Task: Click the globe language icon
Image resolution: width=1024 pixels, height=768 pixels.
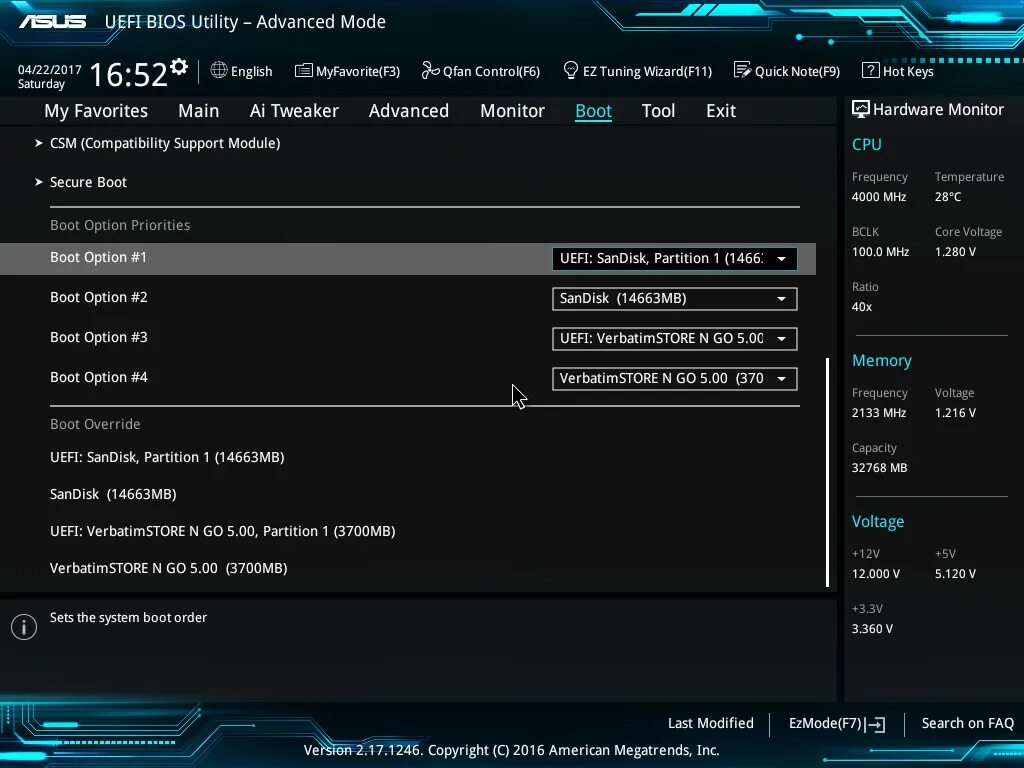Action: pyautogui.click(x=219, y=70)
